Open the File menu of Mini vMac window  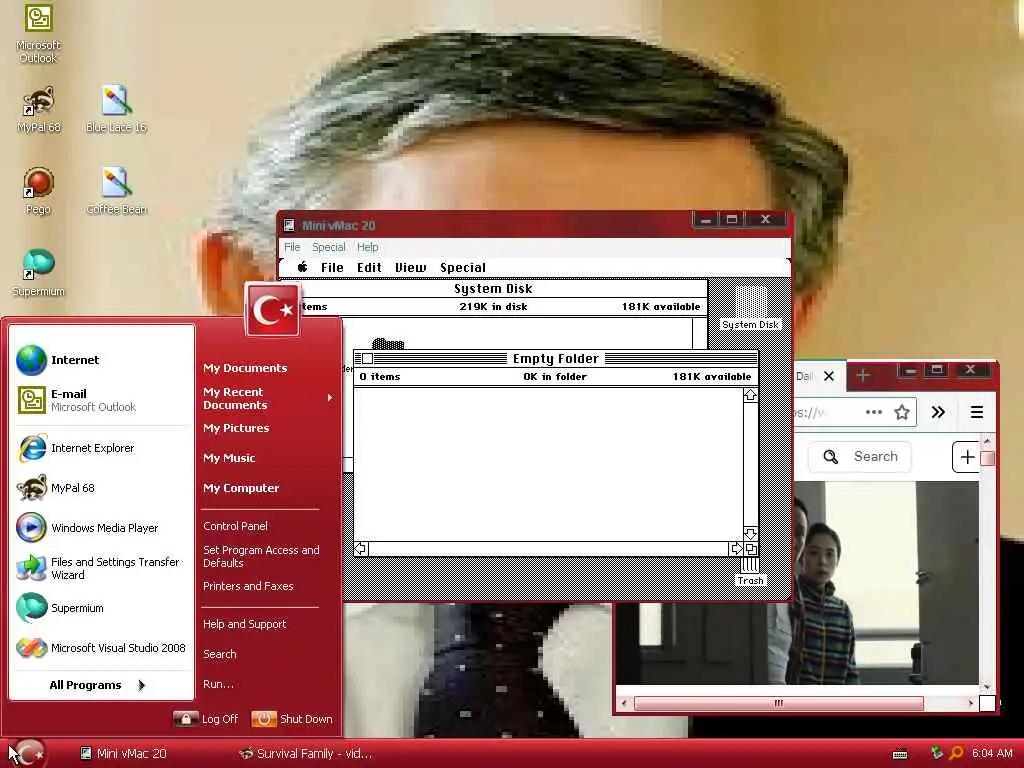292,247
